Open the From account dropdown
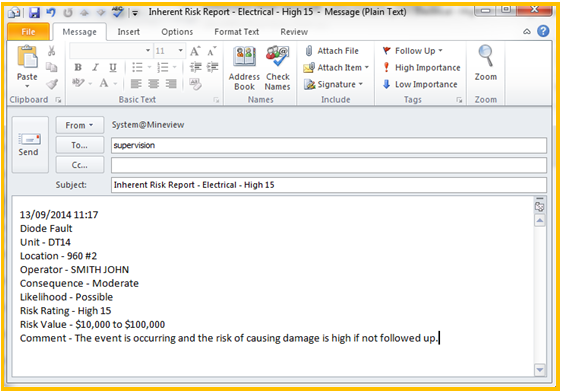 click(79, 125)
